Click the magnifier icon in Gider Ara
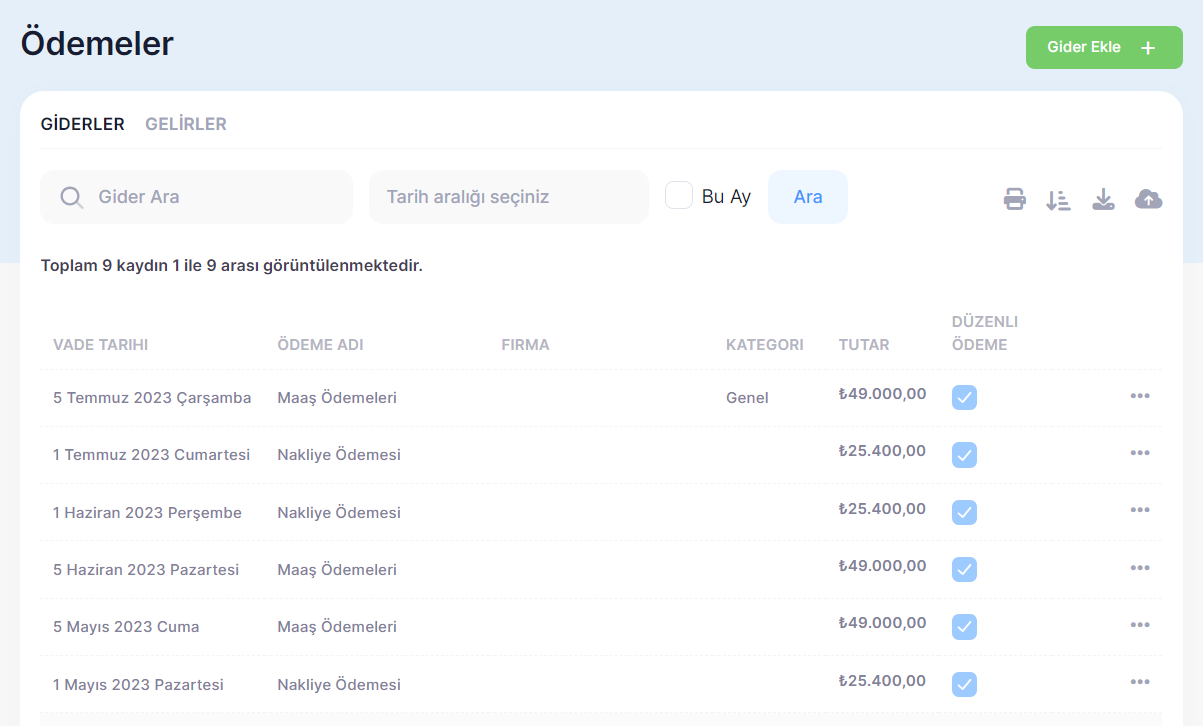The width and height of the screenshot is (1203, 726). pyautogui.click(x=71, y=197)
